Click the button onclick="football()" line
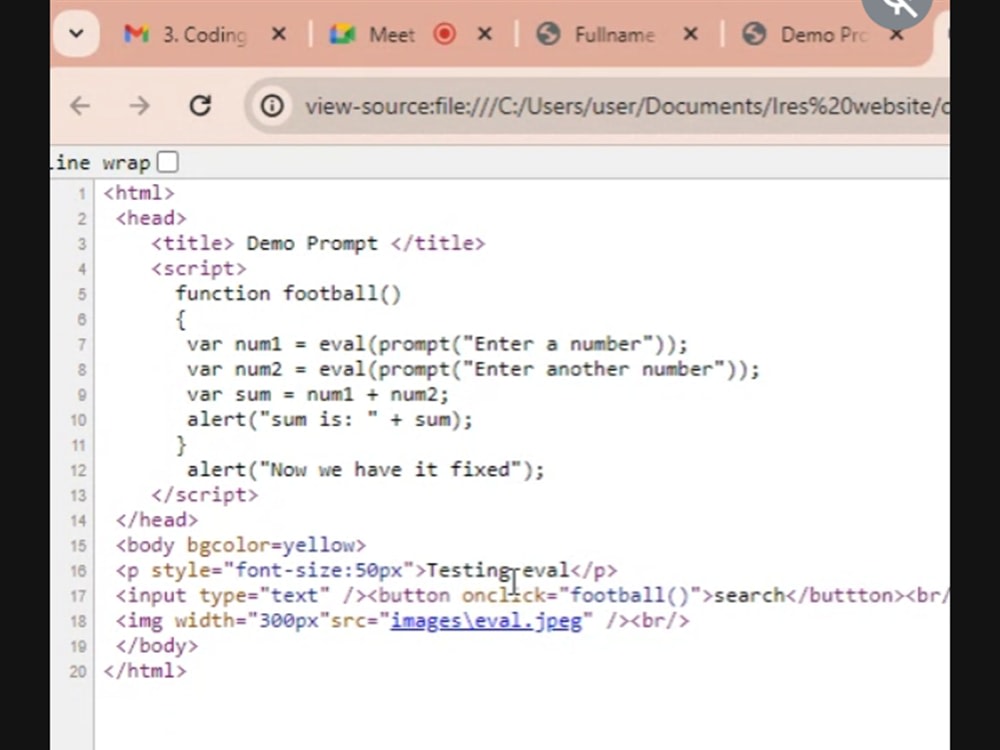This screenshot has height=750, width=1000. click(532, 596)
